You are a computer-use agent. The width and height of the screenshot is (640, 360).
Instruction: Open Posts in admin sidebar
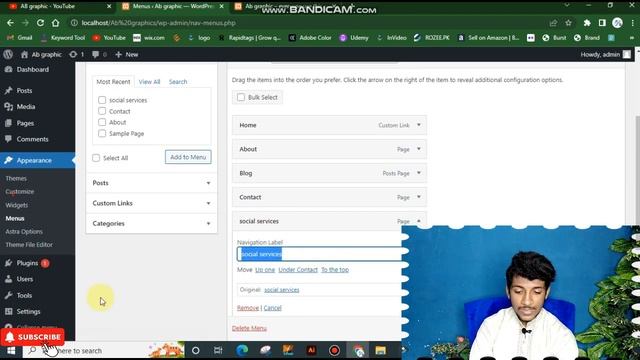[x=24, y=91]
